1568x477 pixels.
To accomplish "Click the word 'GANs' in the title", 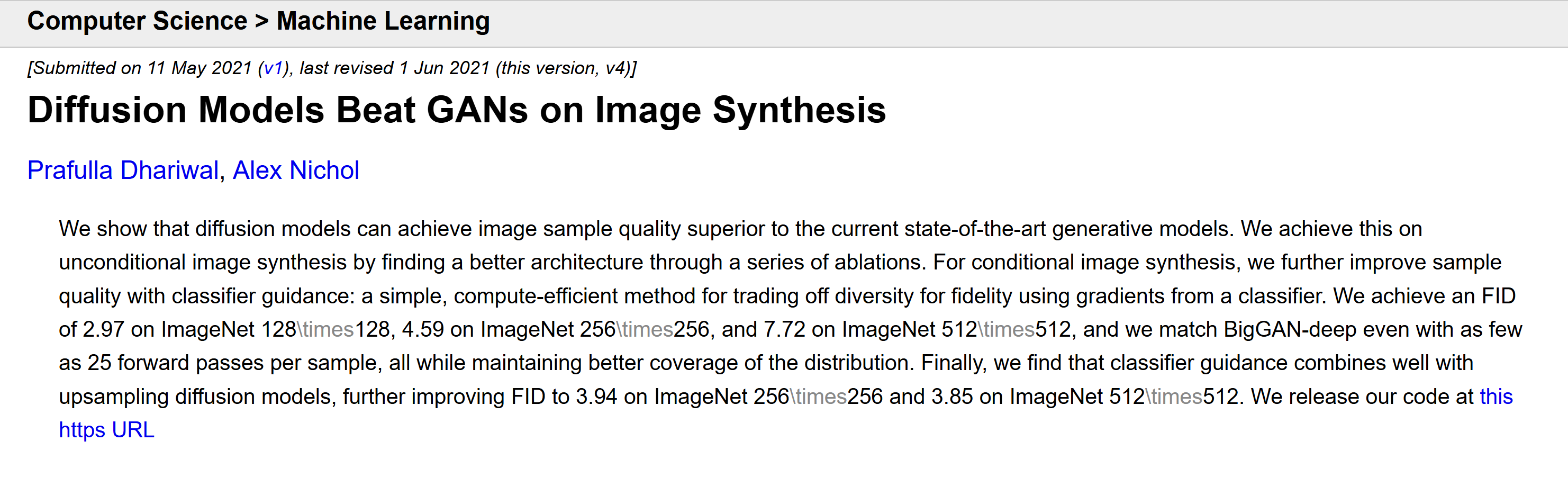I will (x=477, y=110).
